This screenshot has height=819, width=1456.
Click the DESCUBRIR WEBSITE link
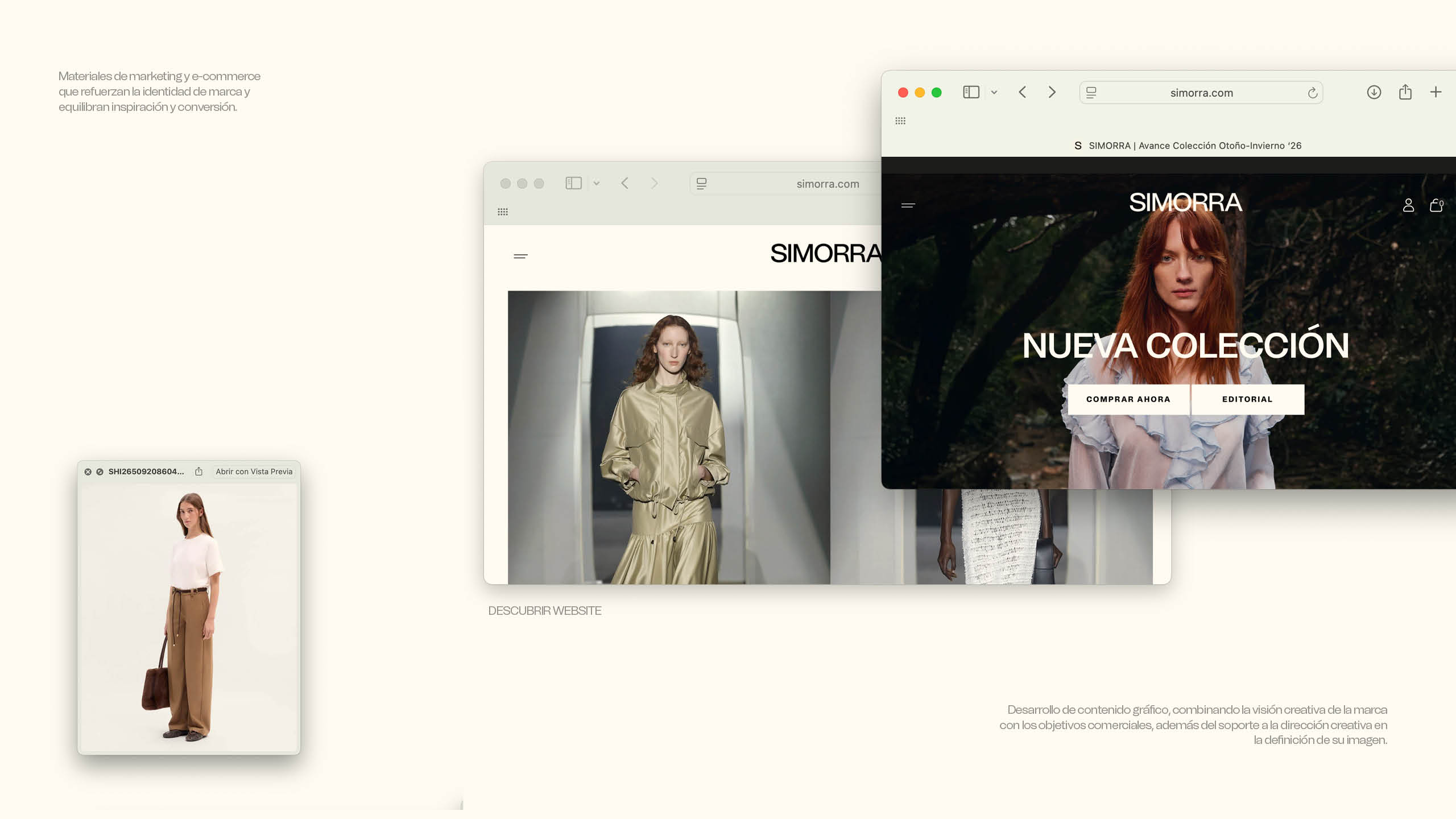pos(544,610)
